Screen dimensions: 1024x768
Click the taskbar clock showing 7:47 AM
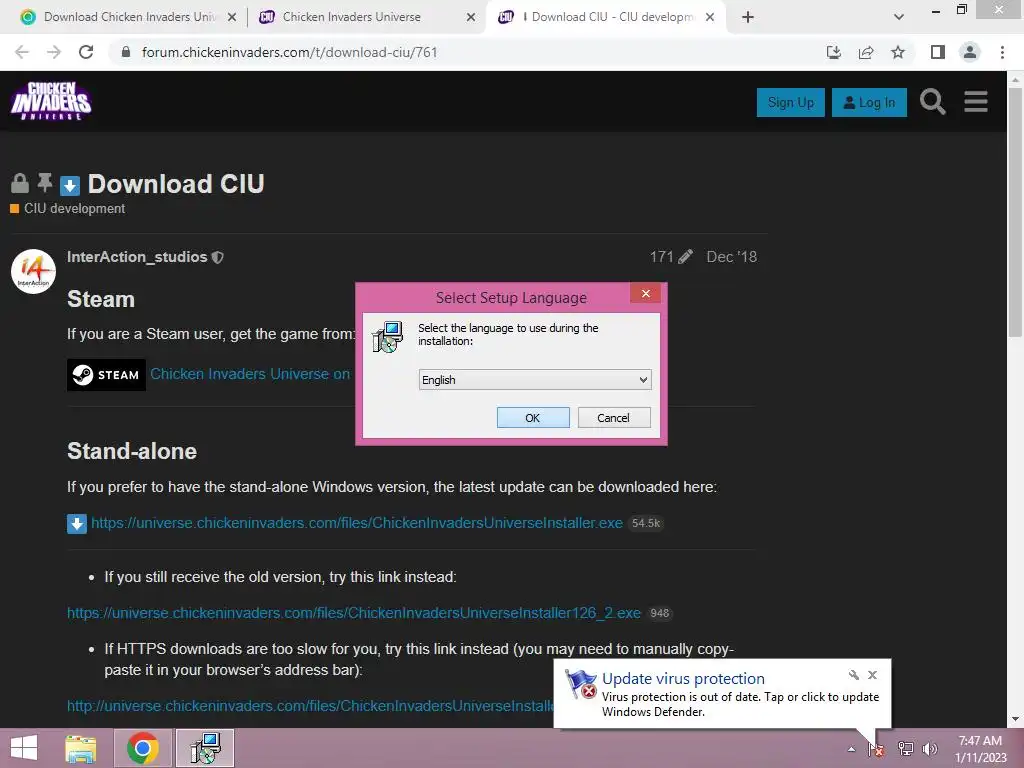[x=980, y=749]
